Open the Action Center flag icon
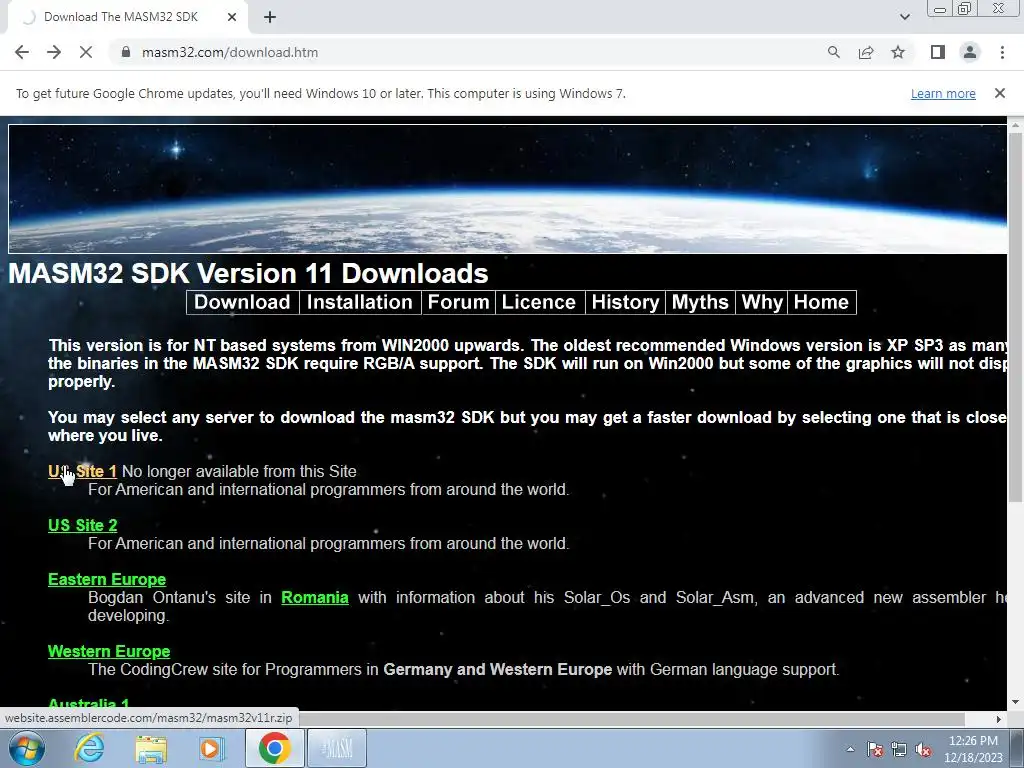 (x=874, y=749)
